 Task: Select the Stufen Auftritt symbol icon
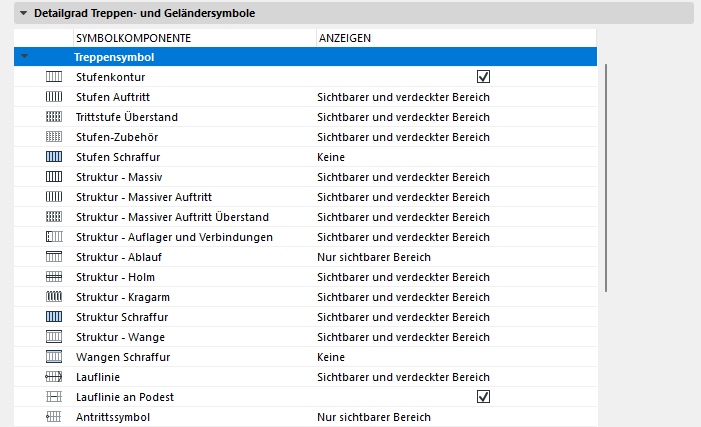point(54,97)
